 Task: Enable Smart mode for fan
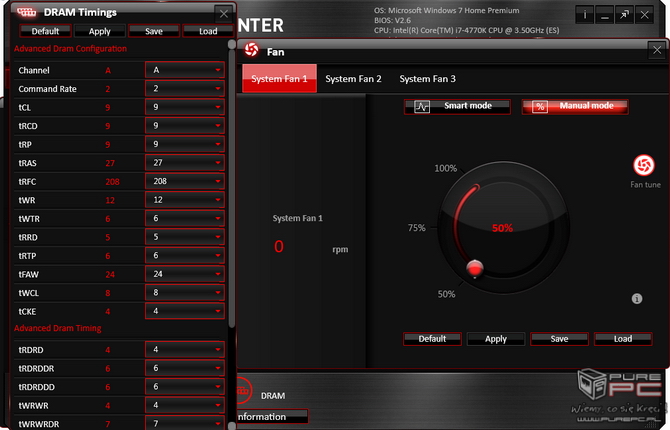[x=457, y=106]
